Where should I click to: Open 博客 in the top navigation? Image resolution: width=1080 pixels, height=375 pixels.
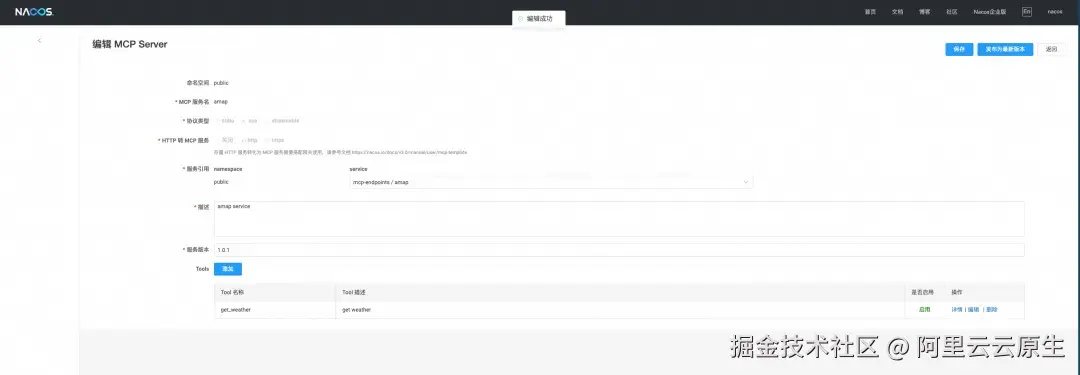[x=924, y=12]
